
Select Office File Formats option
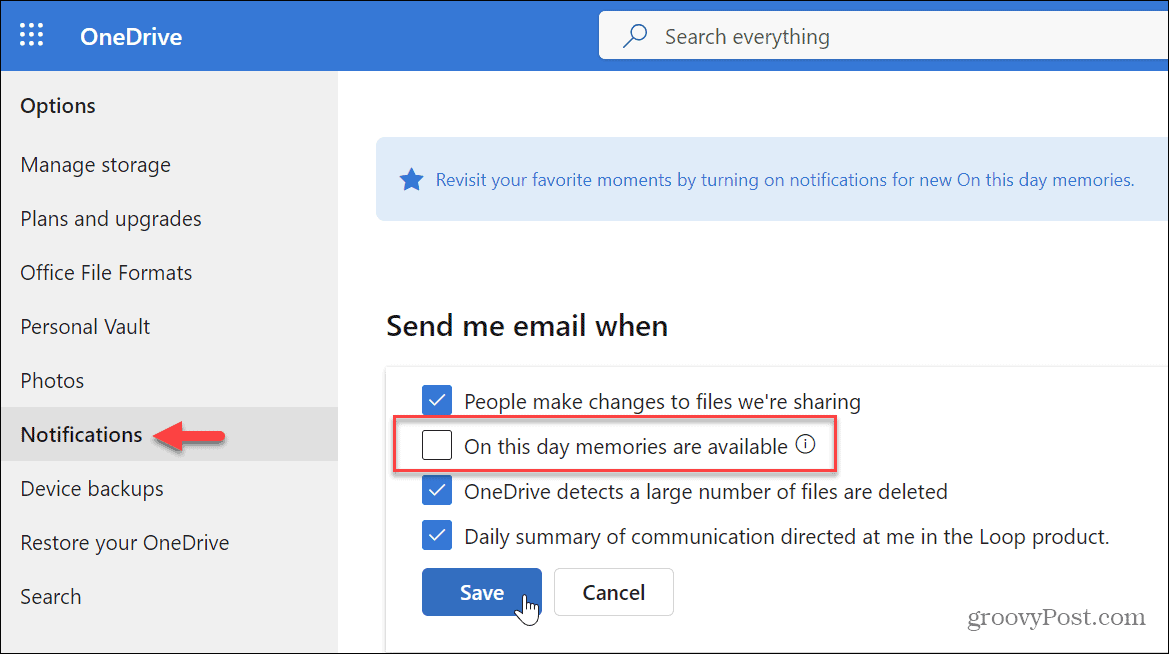point(106,273)
